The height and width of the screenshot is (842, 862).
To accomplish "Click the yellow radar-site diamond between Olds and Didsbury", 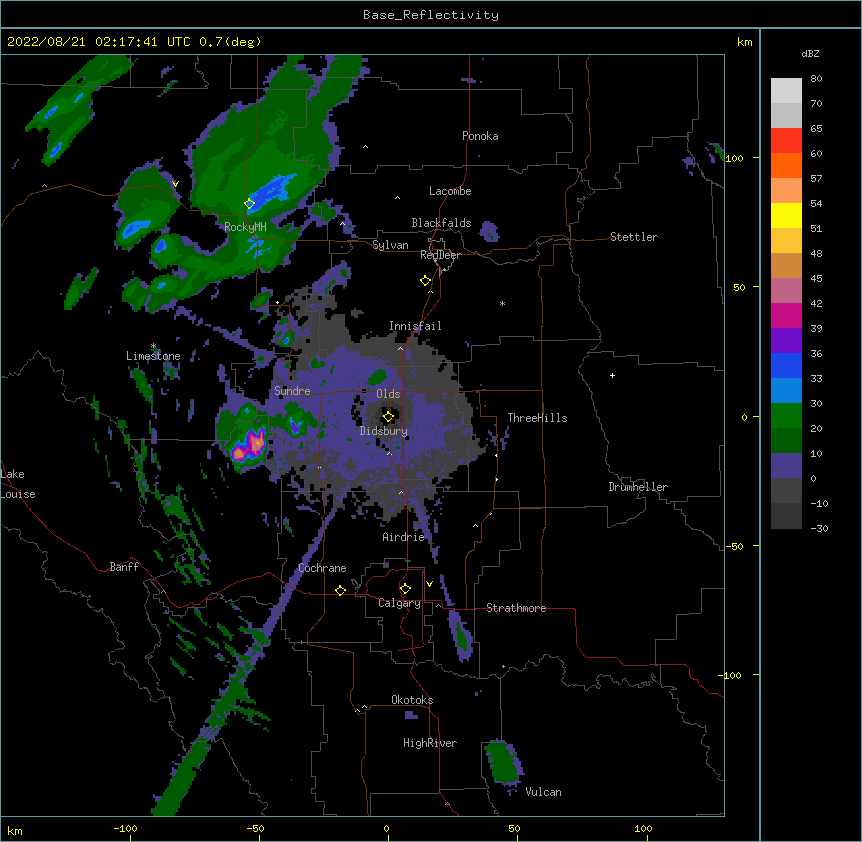I will [x=388, y=417].
